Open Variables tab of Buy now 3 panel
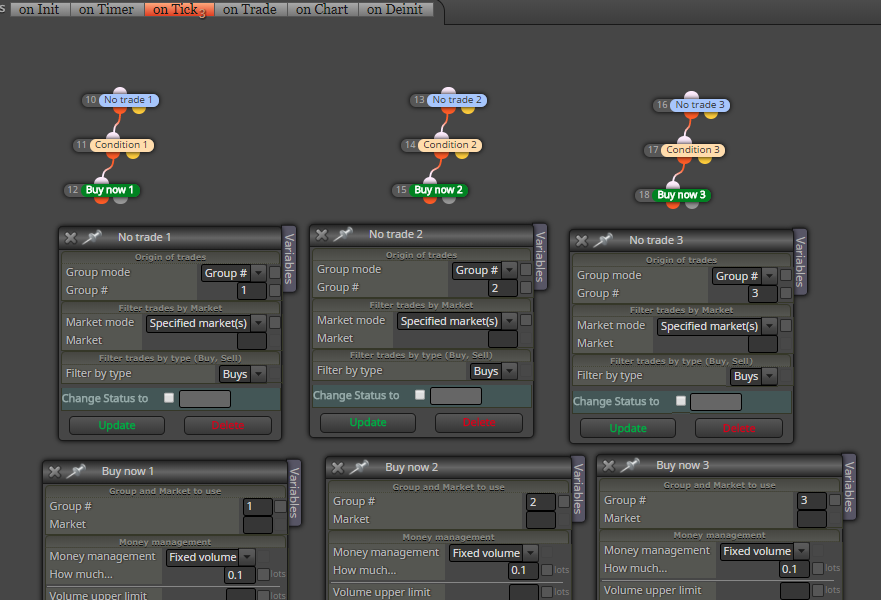This screenshot has width=881, height=600. 850,487
